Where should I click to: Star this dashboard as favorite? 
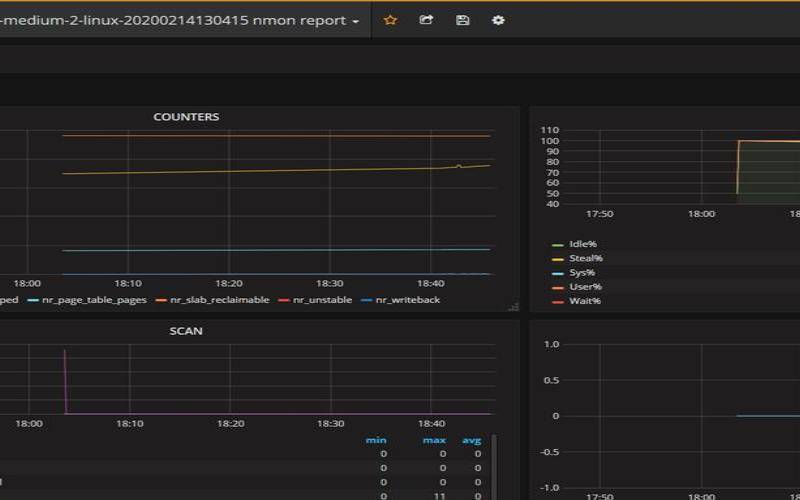(390, 20)
